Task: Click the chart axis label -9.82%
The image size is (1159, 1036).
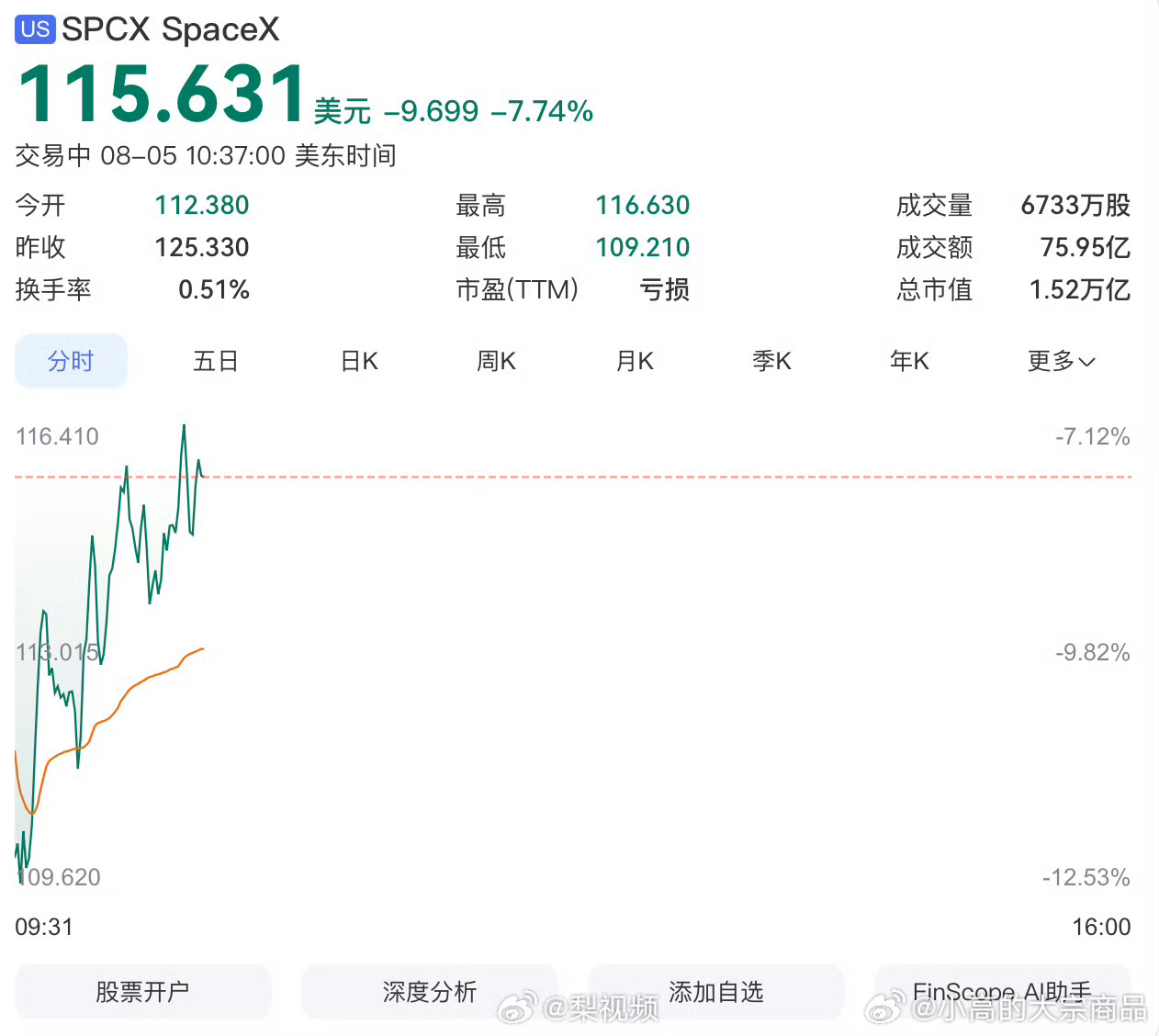Action: 1093,652
